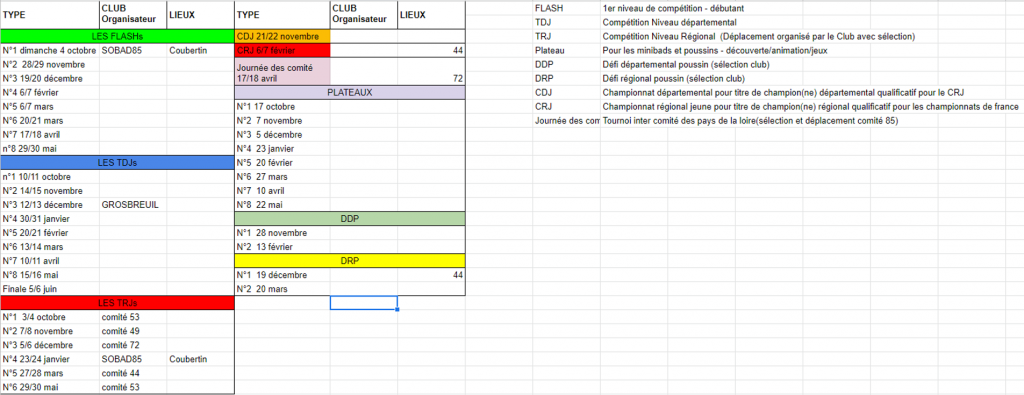Select the green LES FLASHs header cell
The height and width of the screenshot is (395, 1024).
117,36
